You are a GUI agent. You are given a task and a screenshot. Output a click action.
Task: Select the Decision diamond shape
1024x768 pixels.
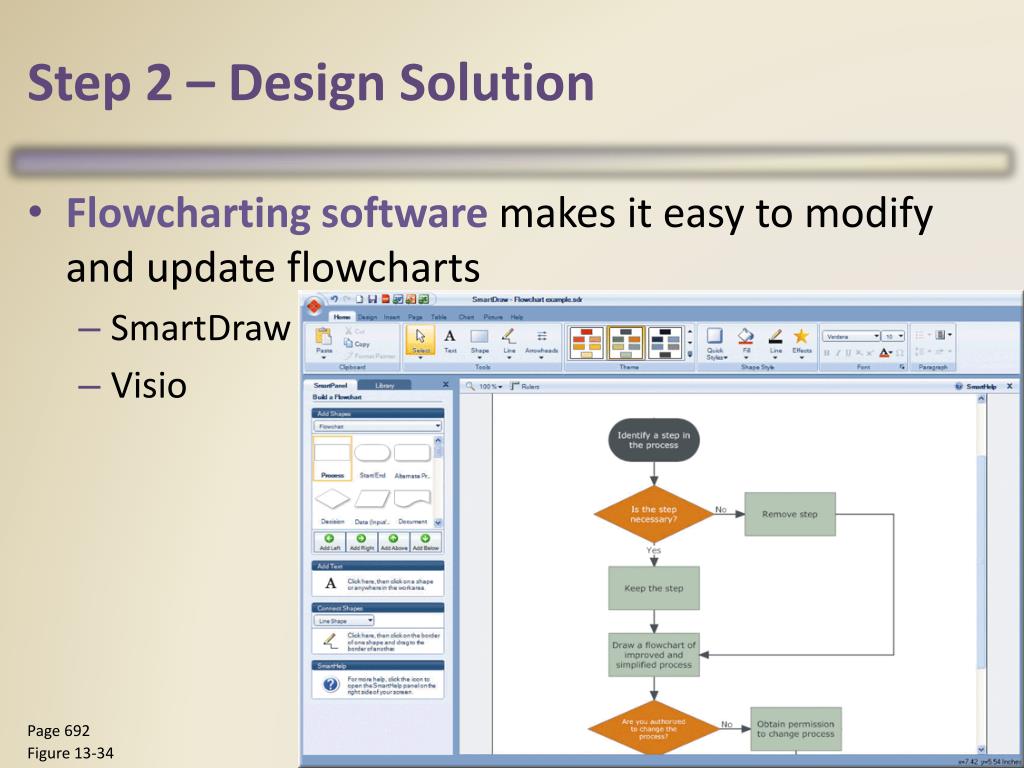click(x=332, y=504)
